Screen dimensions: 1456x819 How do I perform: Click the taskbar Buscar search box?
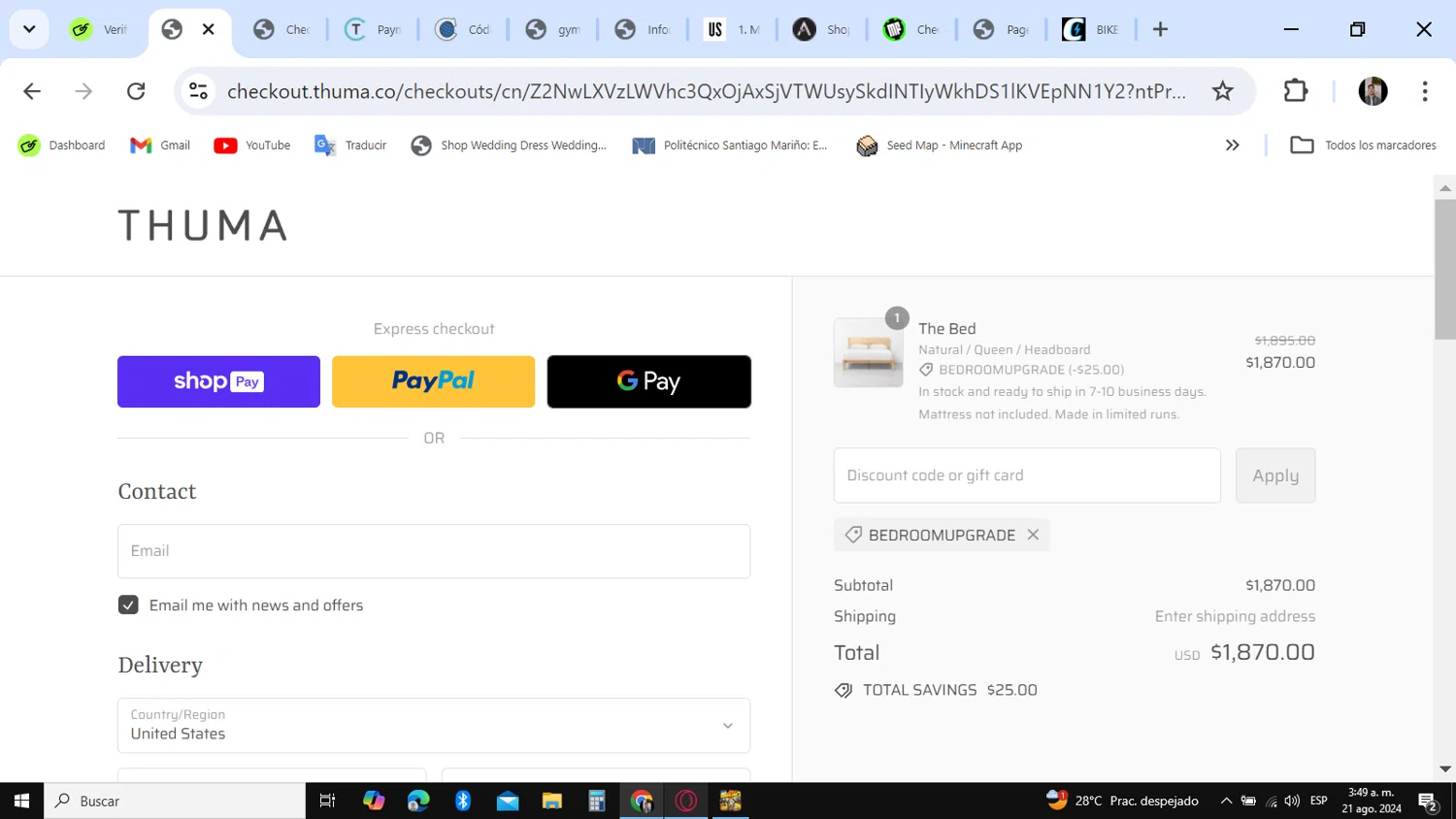point(175,801)
